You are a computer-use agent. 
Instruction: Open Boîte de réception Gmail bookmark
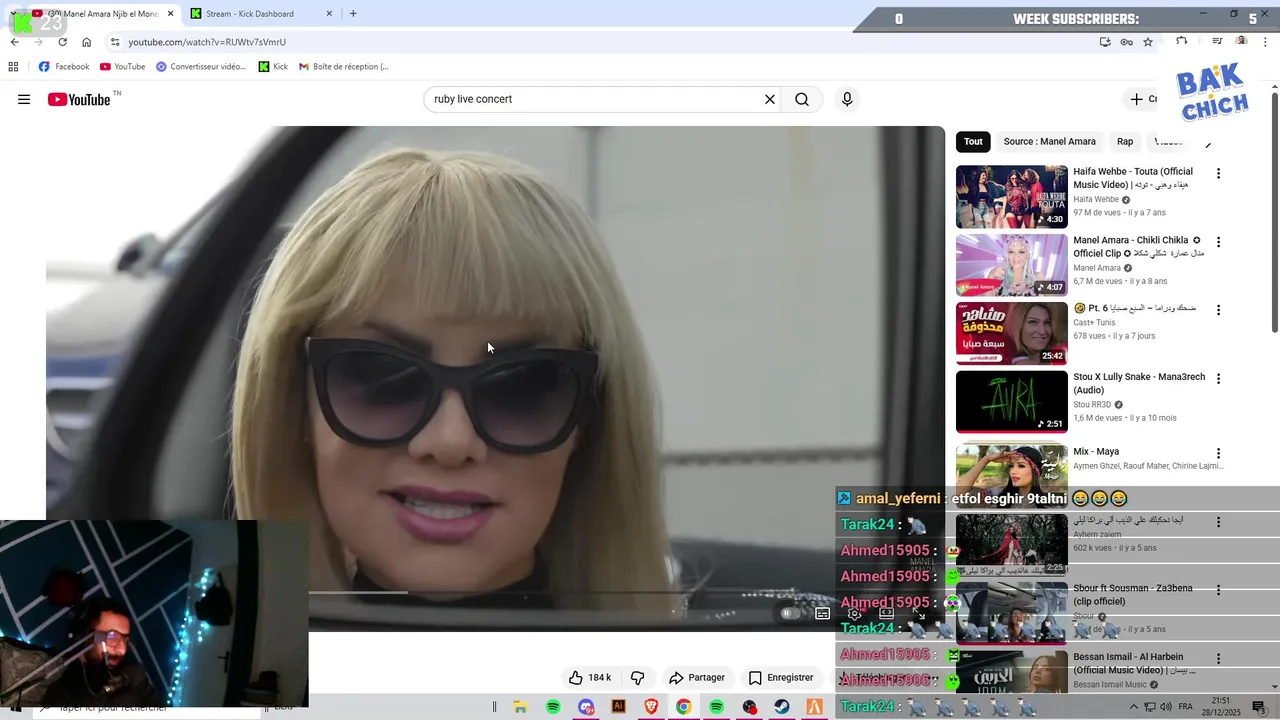tap(344, 67)
